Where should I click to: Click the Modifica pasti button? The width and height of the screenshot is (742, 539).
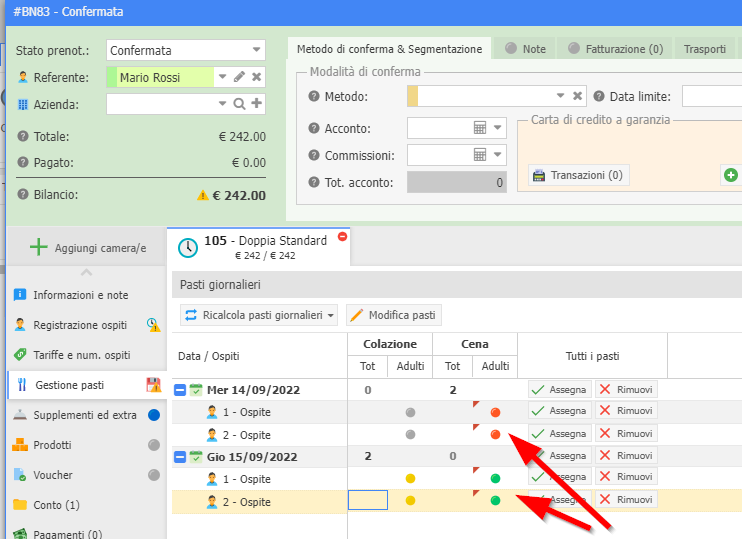394,315
